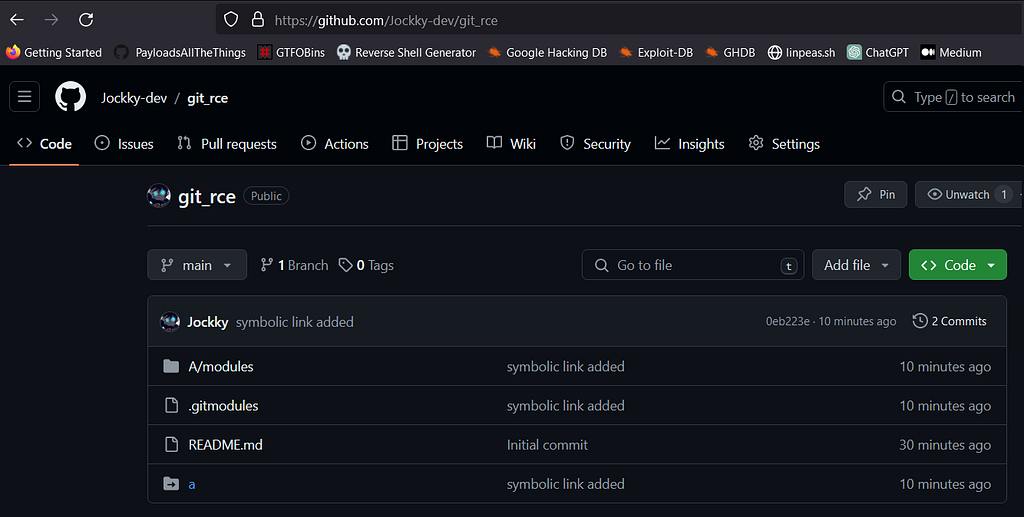
Task: Open 'Initial commit' message for README.md
Action: [547, 445]
